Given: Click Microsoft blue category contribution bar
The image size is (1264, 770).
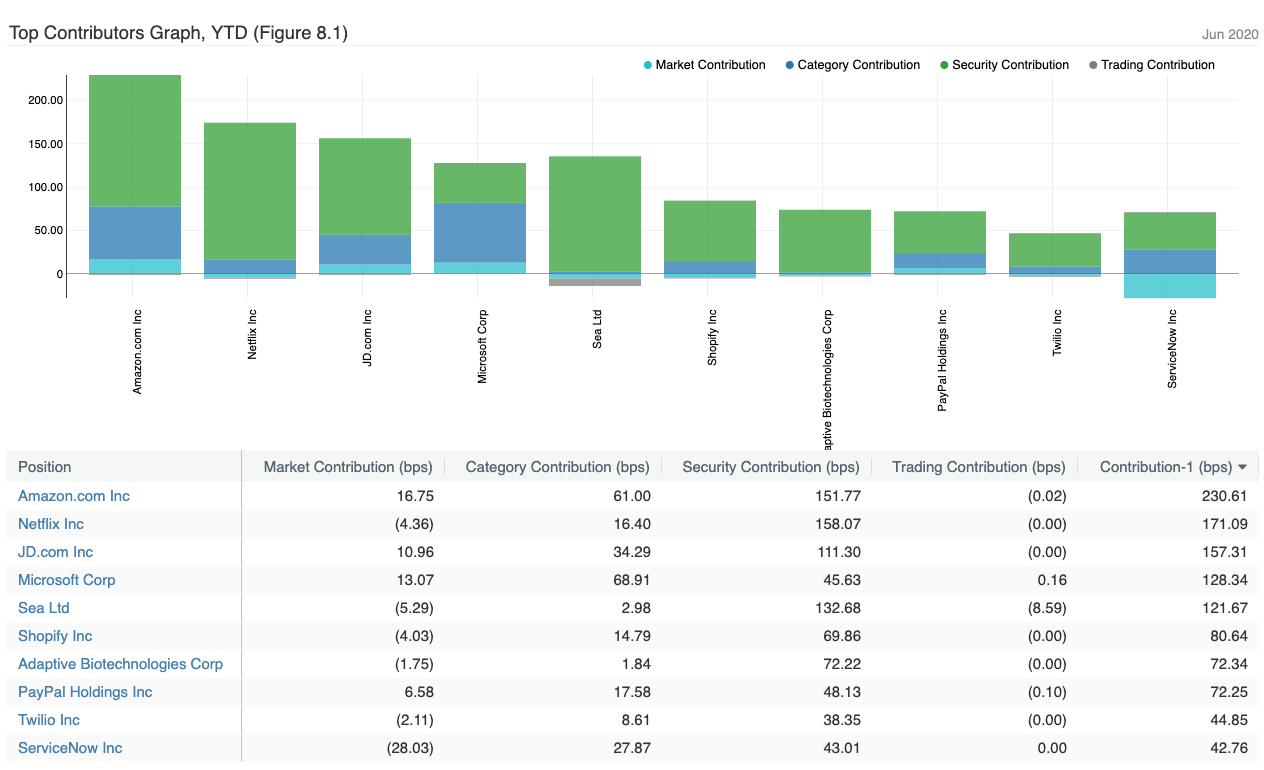Looking at the screenshot, I should [480, 233].
